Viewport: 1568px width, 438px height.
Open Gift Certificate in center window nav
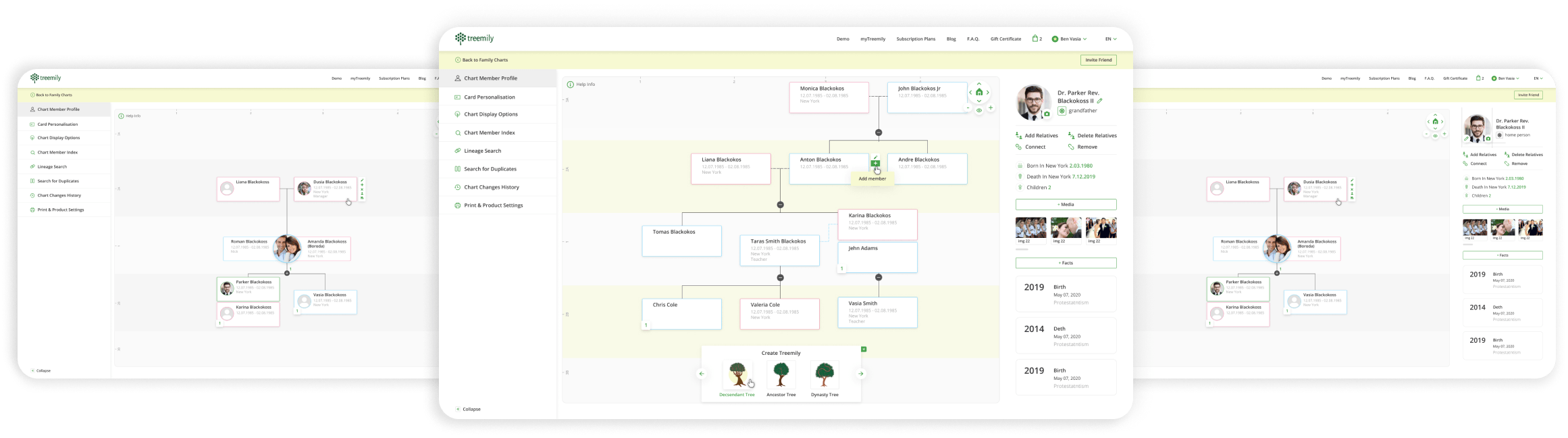click(1005, 39)
